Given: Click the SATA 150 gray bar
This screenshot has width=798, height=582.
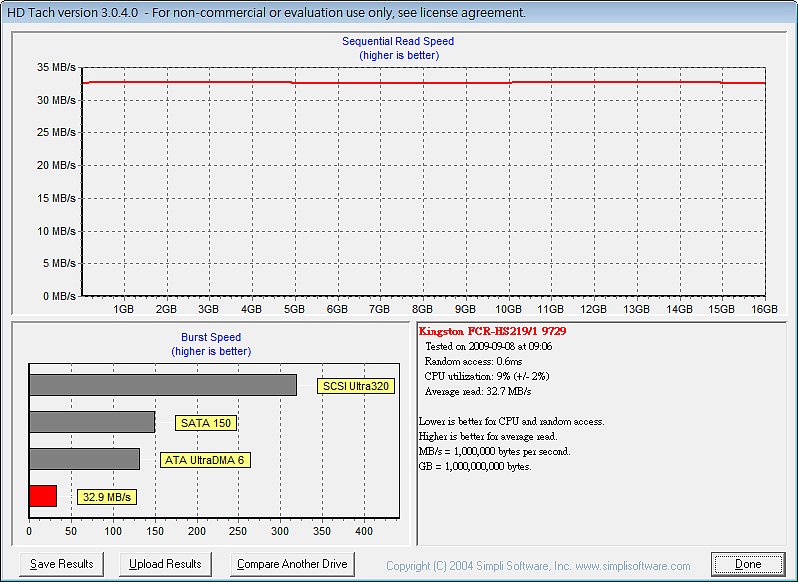Looking at the screenshot, I should [x=92, y=422].
